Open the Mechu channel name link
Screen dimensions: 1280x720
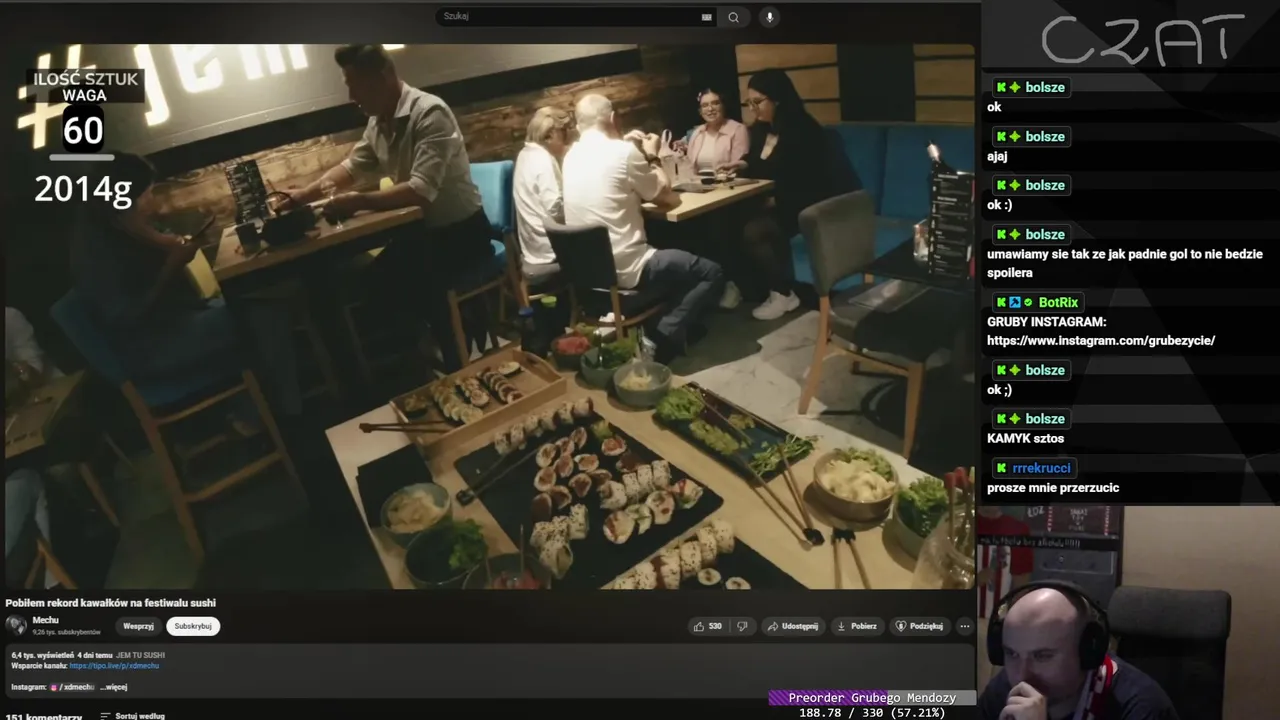45,620
